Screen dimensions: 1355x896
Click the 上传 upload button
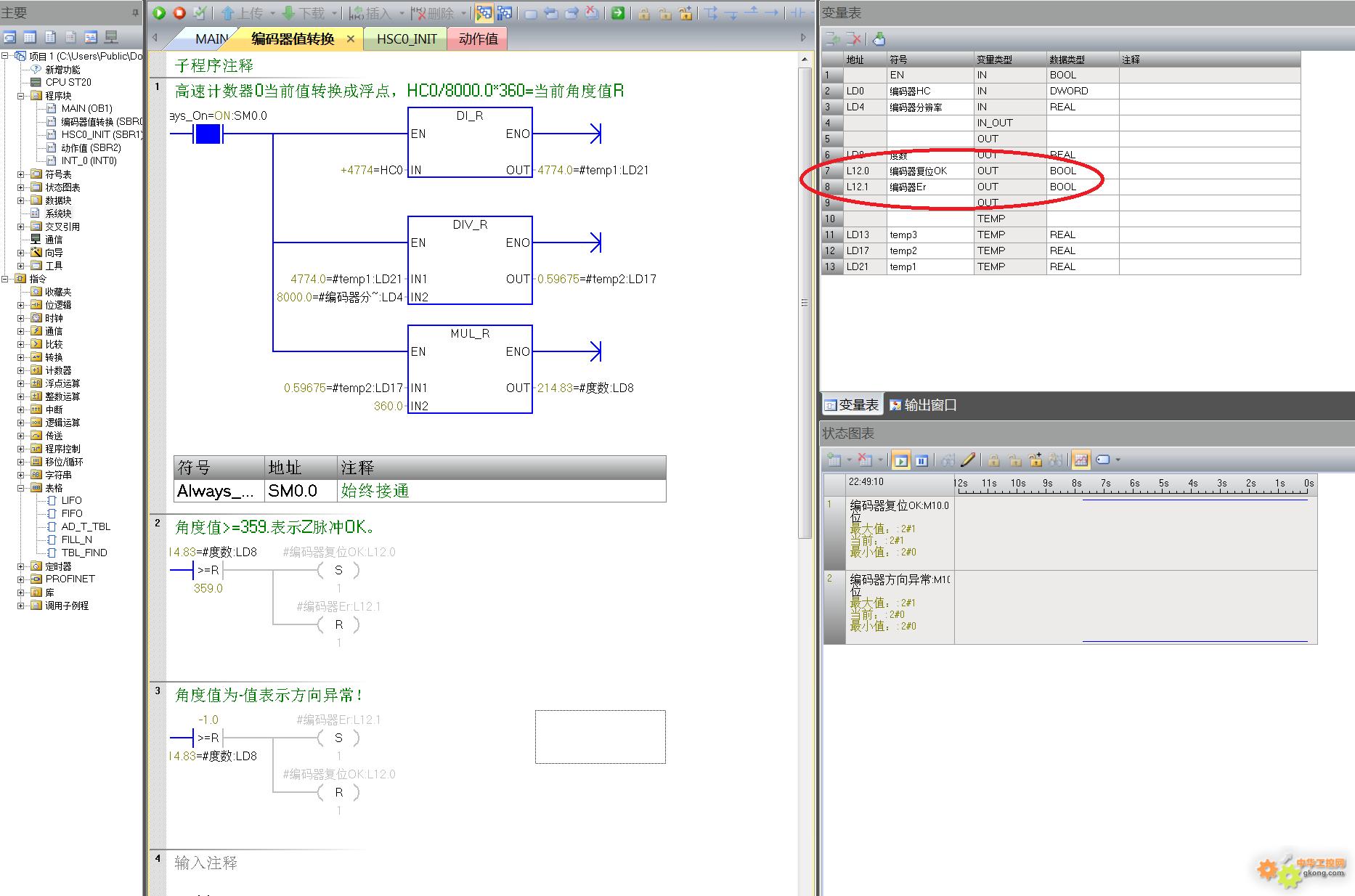click(x=243, y=13)
